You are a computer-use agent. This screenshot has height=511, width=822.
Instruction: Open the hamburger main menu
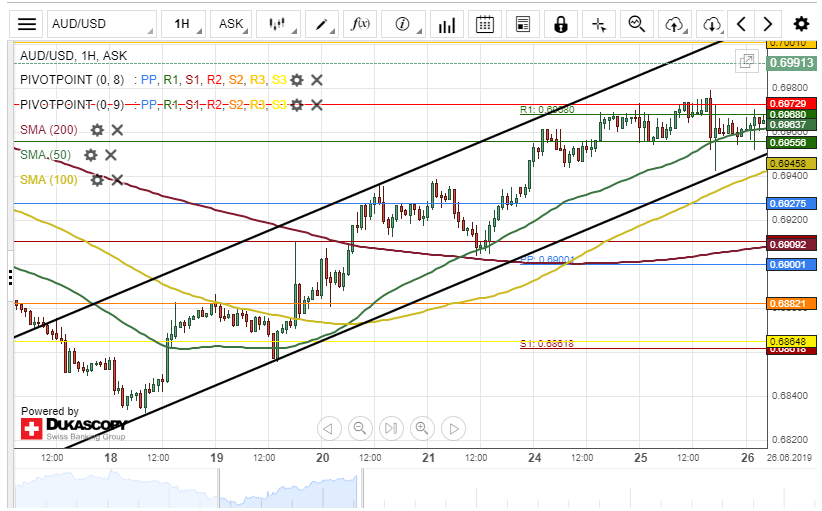pos(28,24)
